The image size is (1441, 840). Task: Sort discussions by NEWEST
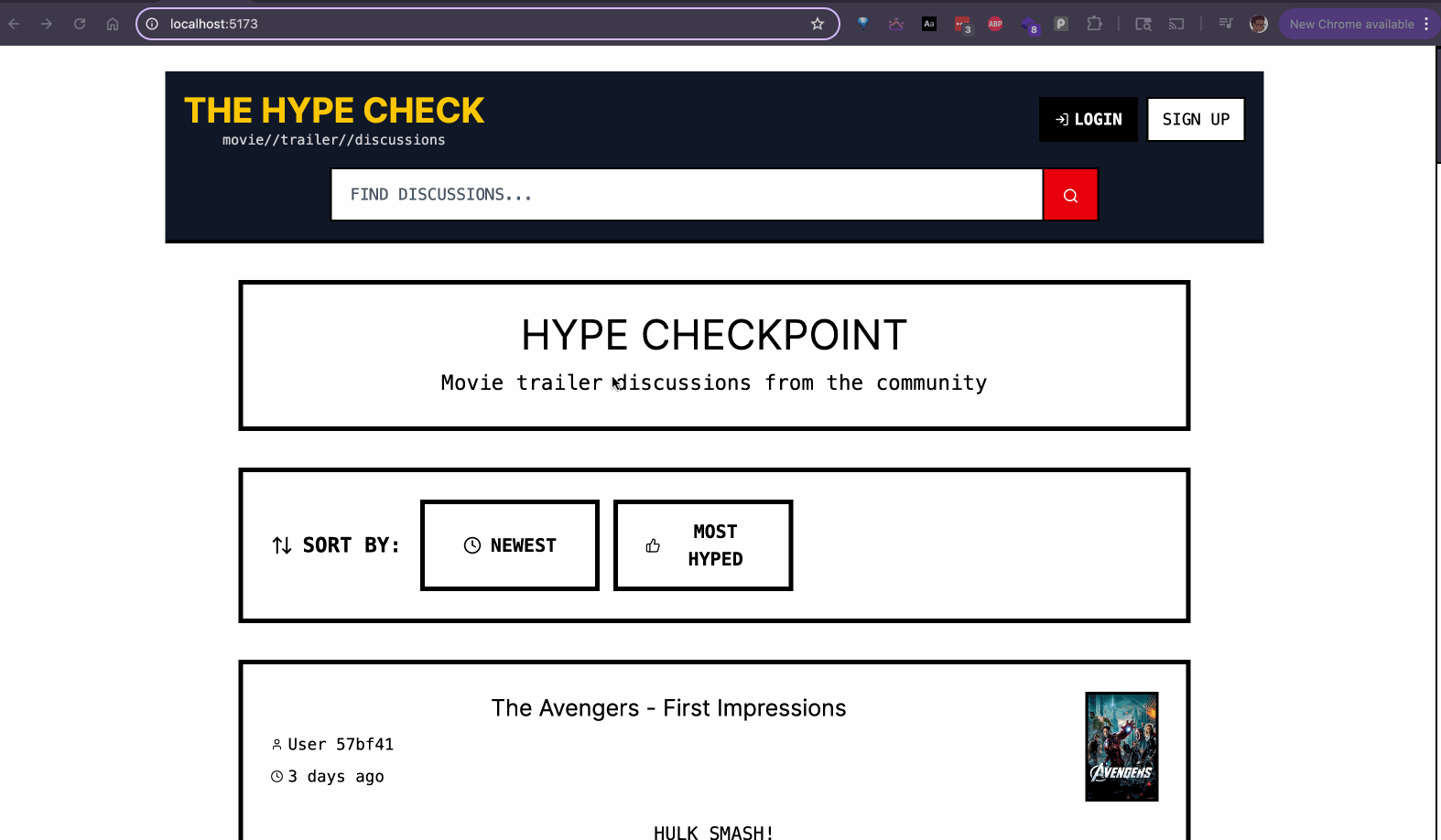tap(510, 545)
